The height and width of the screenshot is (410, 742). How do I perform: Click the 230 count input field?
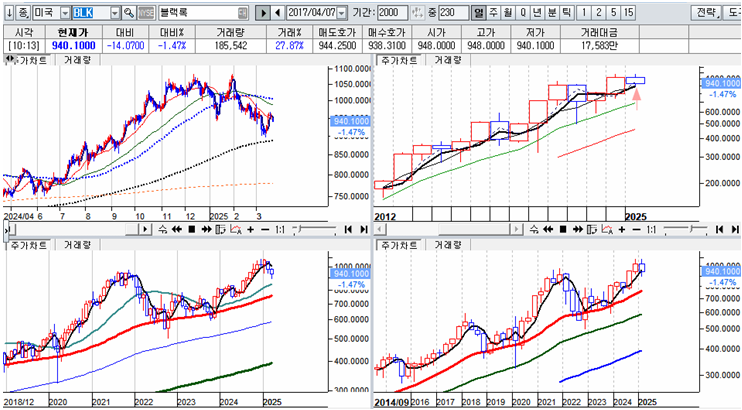pyautogui.click(x=453, y=13)
